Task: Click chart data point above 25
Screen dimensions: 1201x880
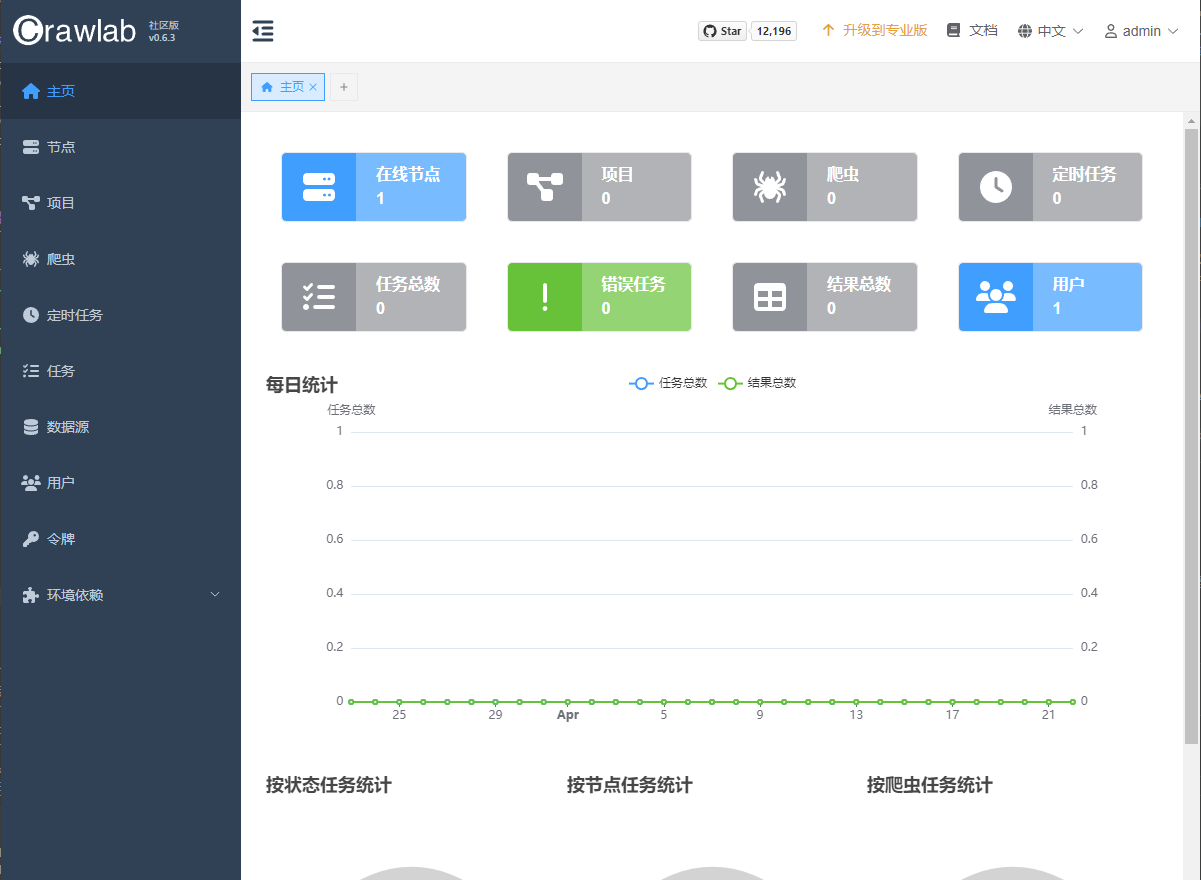Action: click(399, 702)
